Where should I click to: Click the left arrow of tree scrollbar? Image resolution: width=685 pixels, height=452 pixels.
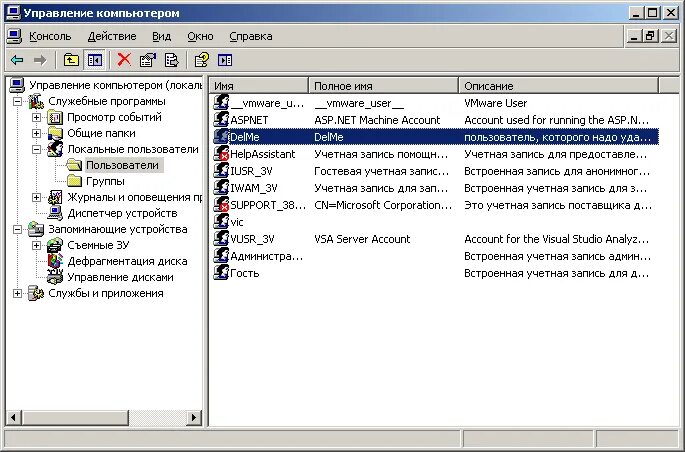click(x=14, y=417)
